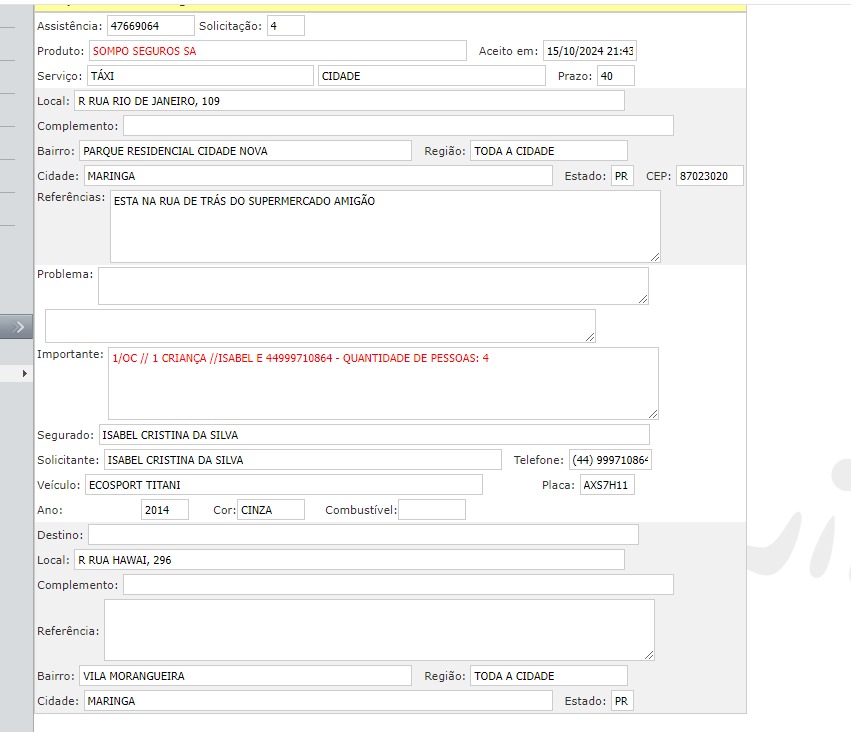Click inside the empty Problema text area

coord(372,285)
